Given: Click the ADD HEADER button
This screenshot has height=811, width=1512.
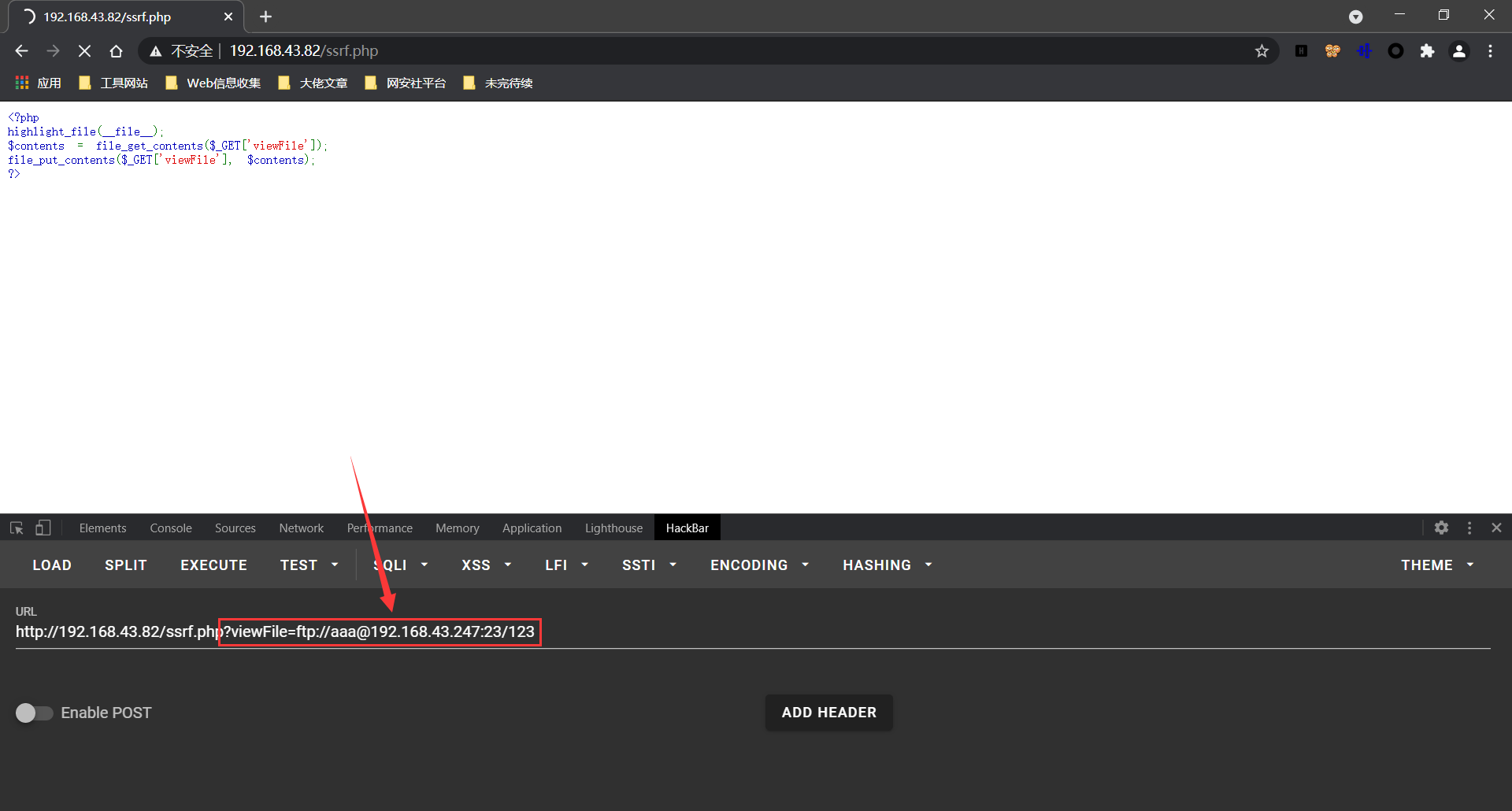Looking at the screenshot, I should tap(828, 713).
